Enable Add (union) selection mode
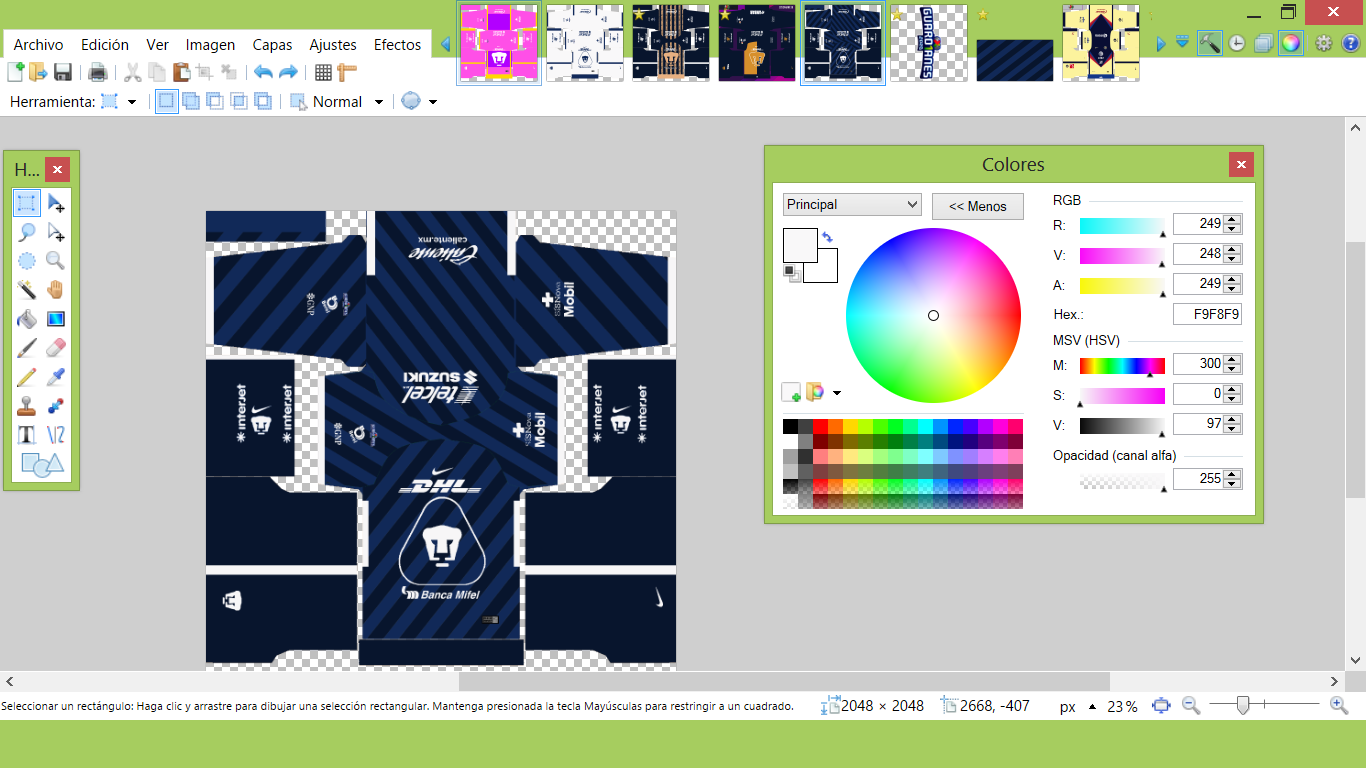 pos(190,101)
